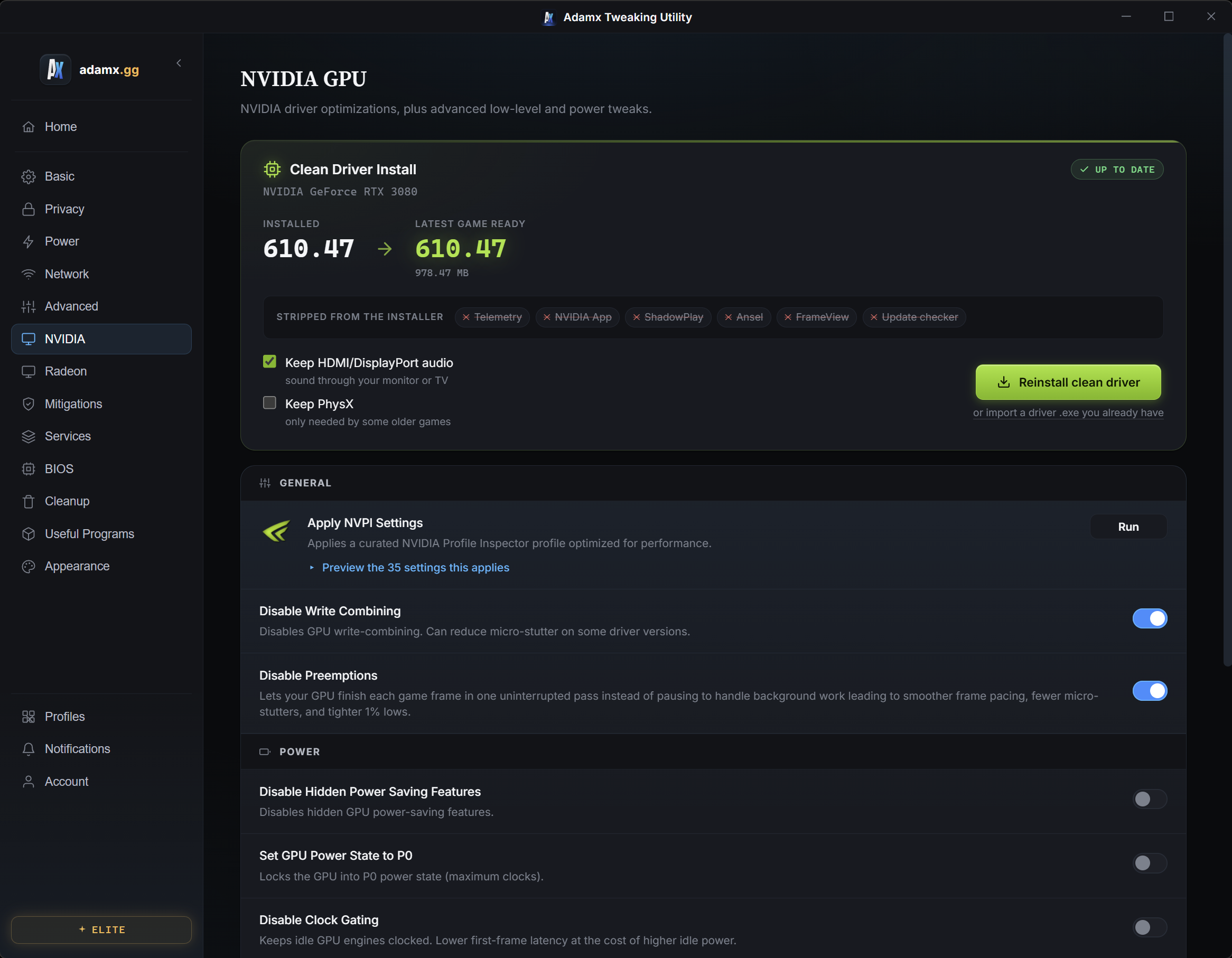Click the Power section battery icon
Screen dimensions: 1232x958
coord(265,752)
